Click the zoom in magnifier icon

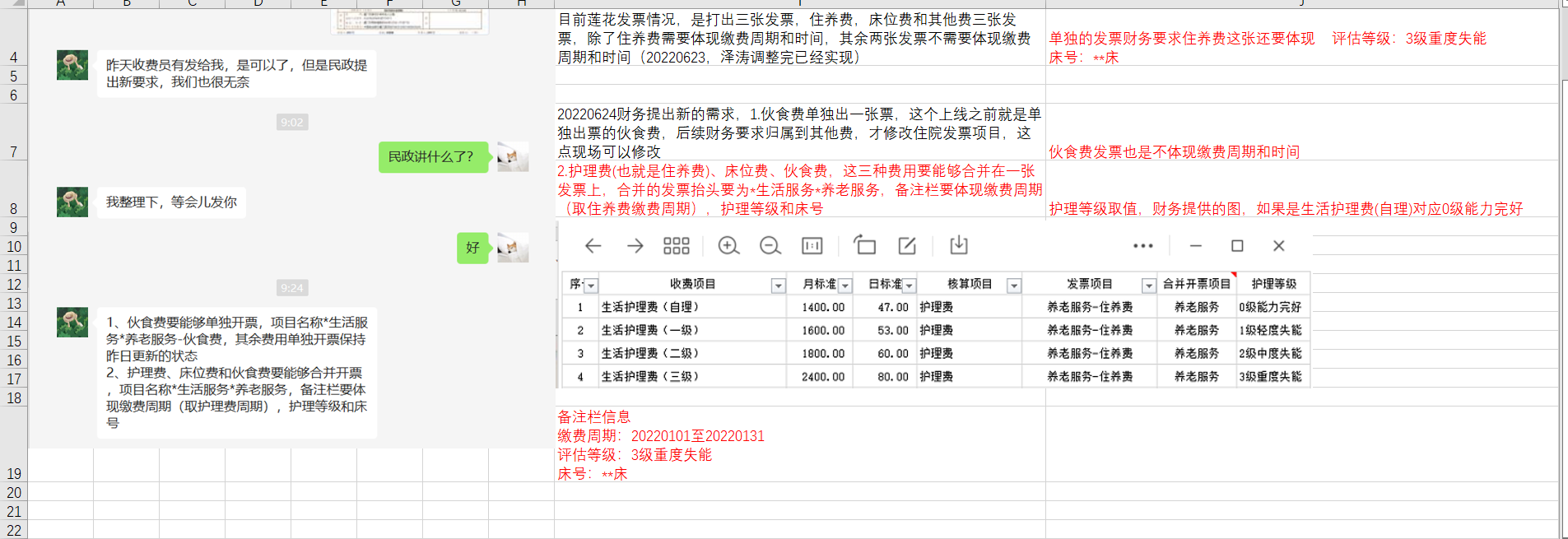click(728, 245)
